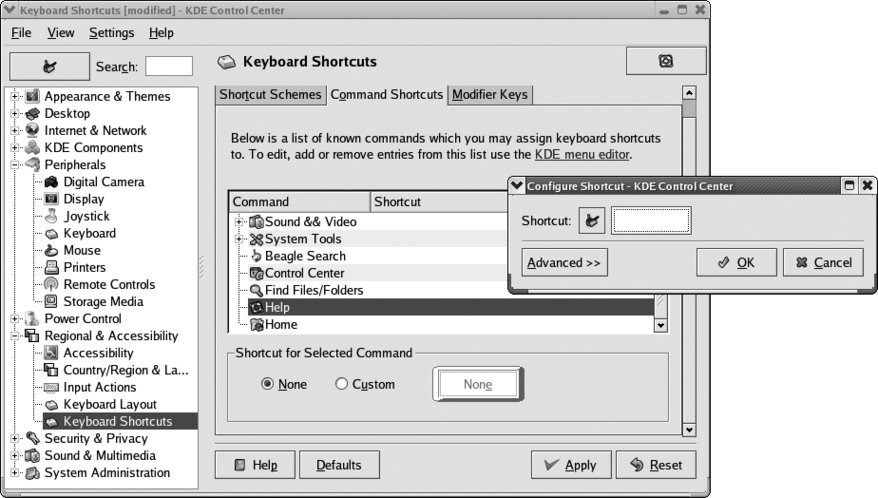Expand the KDE Components node
878x498 pixels.
15,147
